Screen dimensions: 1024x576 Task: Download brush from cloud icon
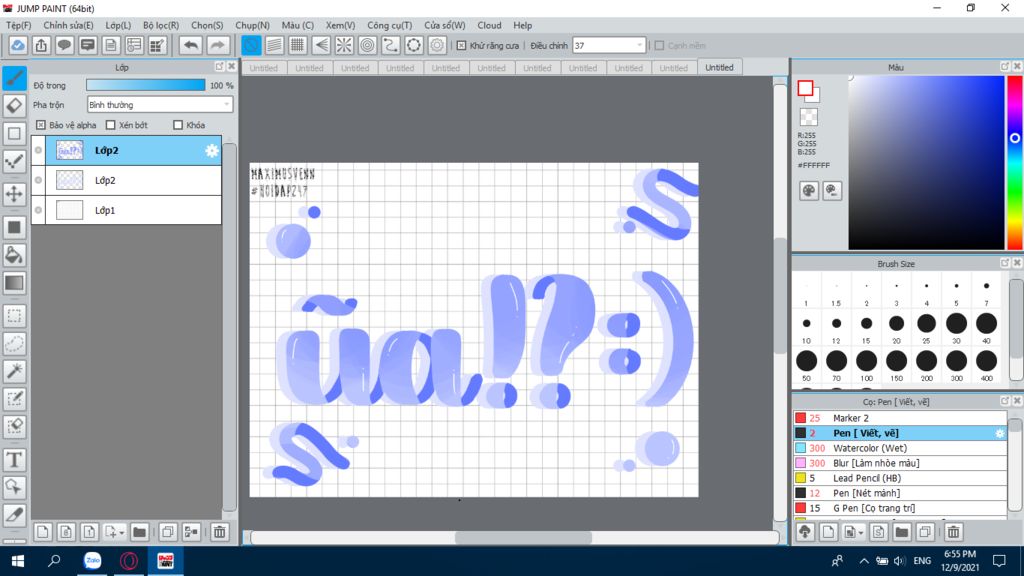click(805, 532)
